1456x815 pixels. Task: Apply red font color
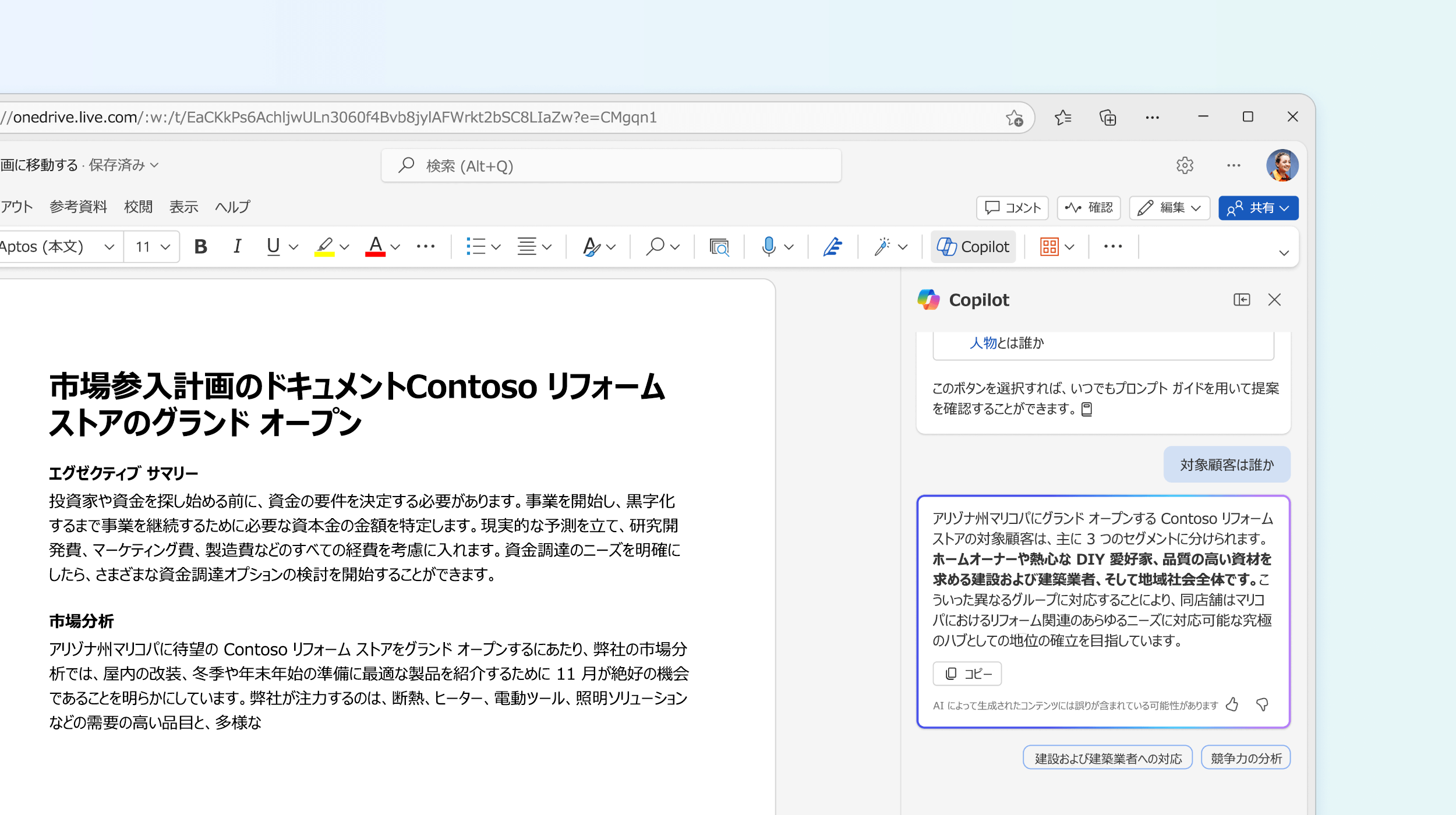[376, 247]
